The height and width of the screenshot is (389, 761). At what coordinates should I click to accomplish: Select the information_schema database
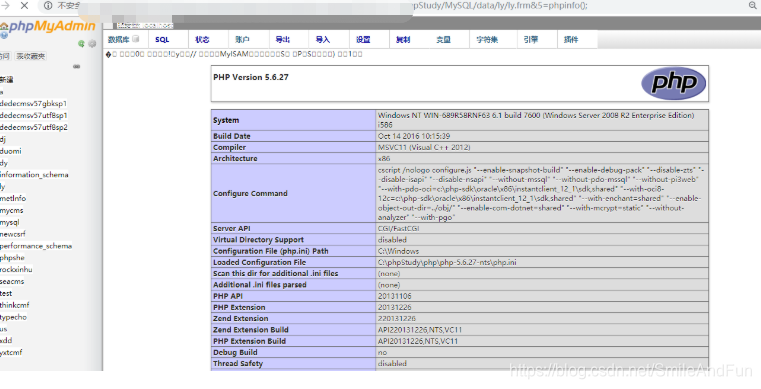[34, 175]
